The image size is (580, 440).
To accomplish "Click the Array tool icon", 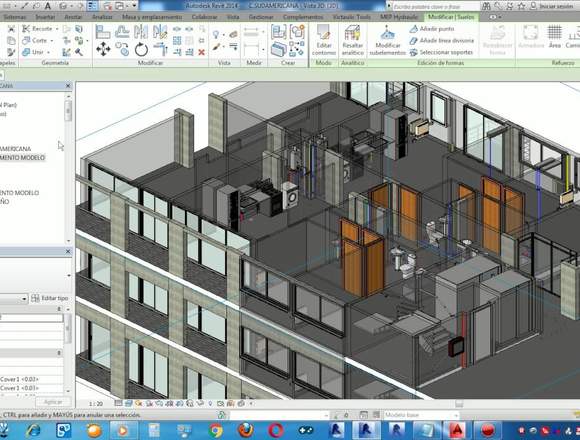I will click(177, 41).
